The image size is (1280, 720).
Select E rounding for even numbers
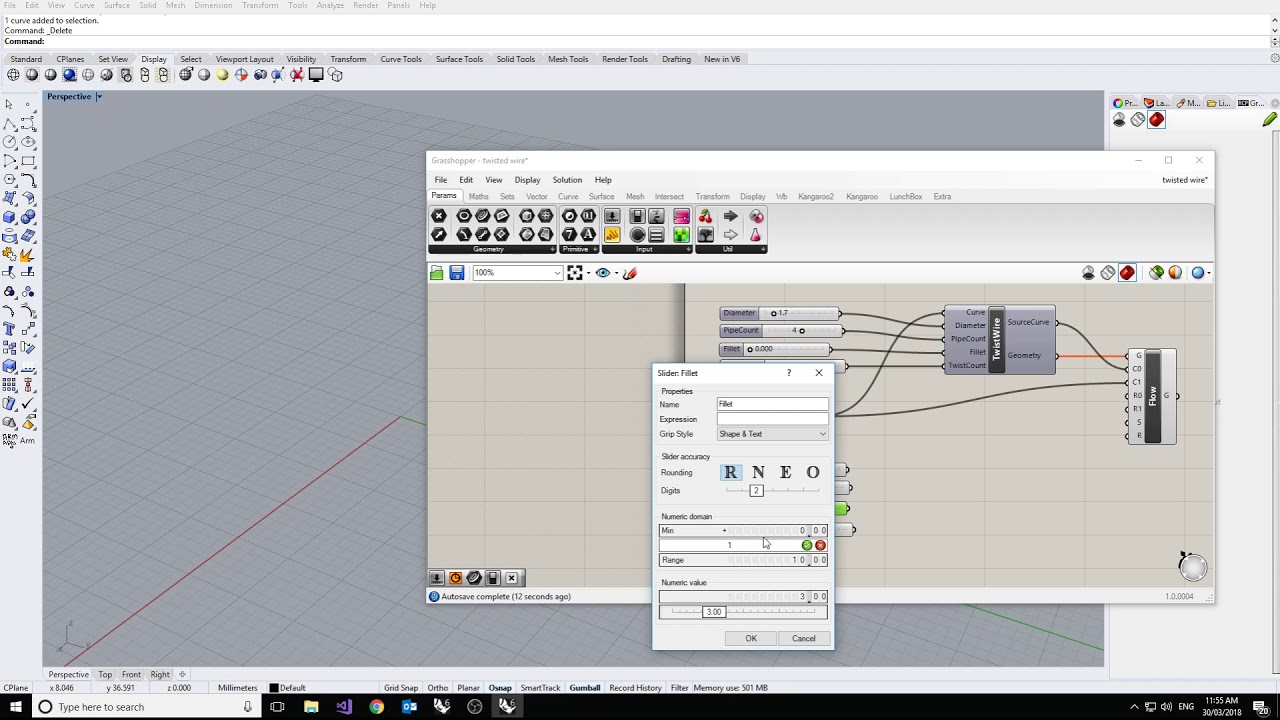pyautogui.click(x=786, y=472)
